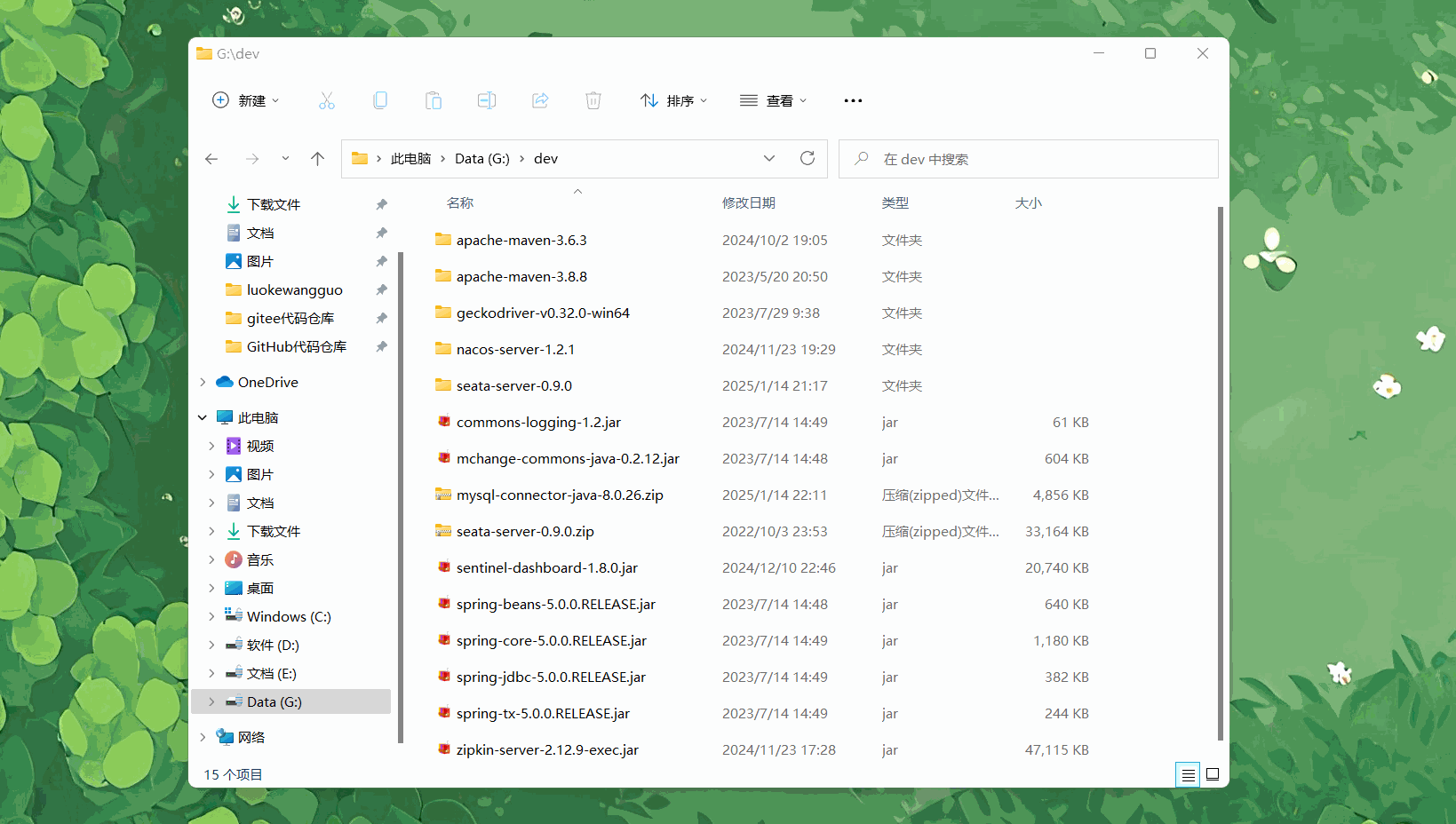Click the Cut scissors icon in toolbar
1456x824 pixels.
[327, 100]
